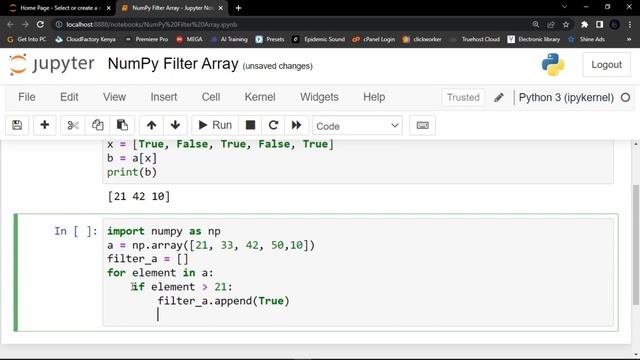Click the Jupyter logo
The image size is (640, 360).
tap(51, 64)
